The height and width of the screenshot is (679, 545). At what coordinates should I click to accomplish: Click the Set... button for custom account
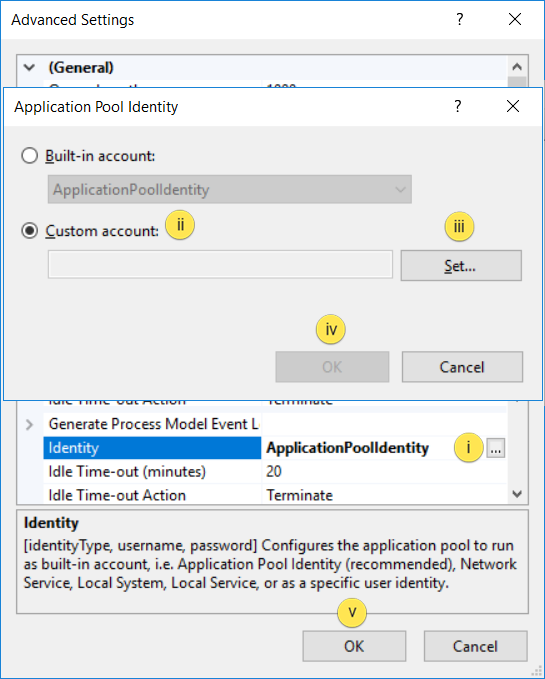tap(461, 265)
